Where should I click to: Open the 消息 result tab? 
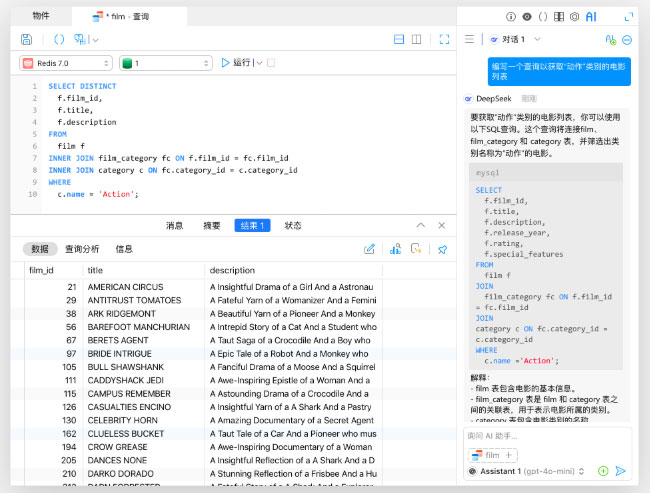click(x=175, y=226)
